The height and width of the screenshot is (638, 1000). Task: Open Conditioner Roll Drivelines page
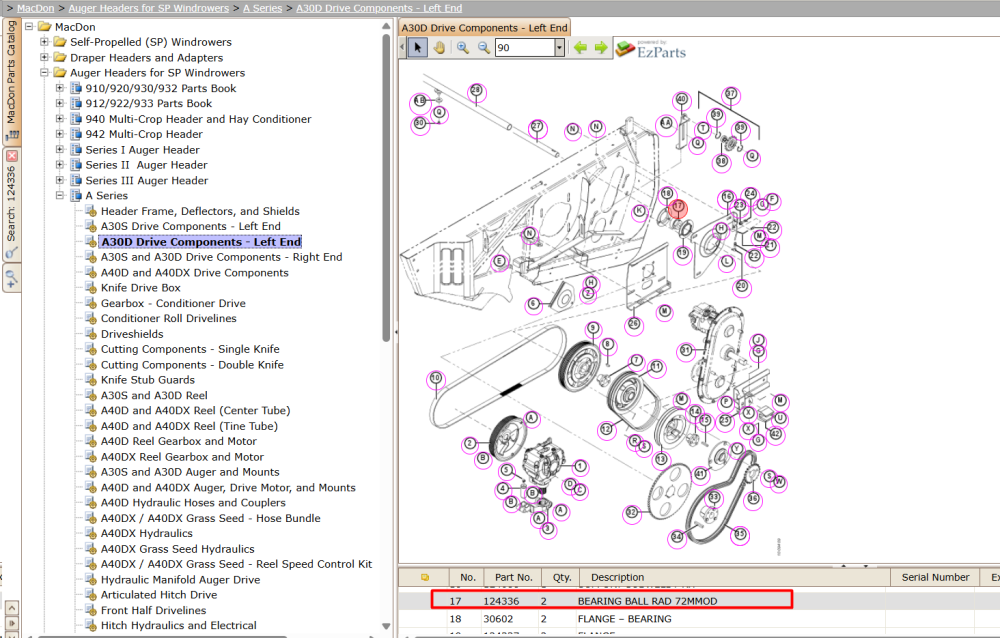(x=168, y=318)
